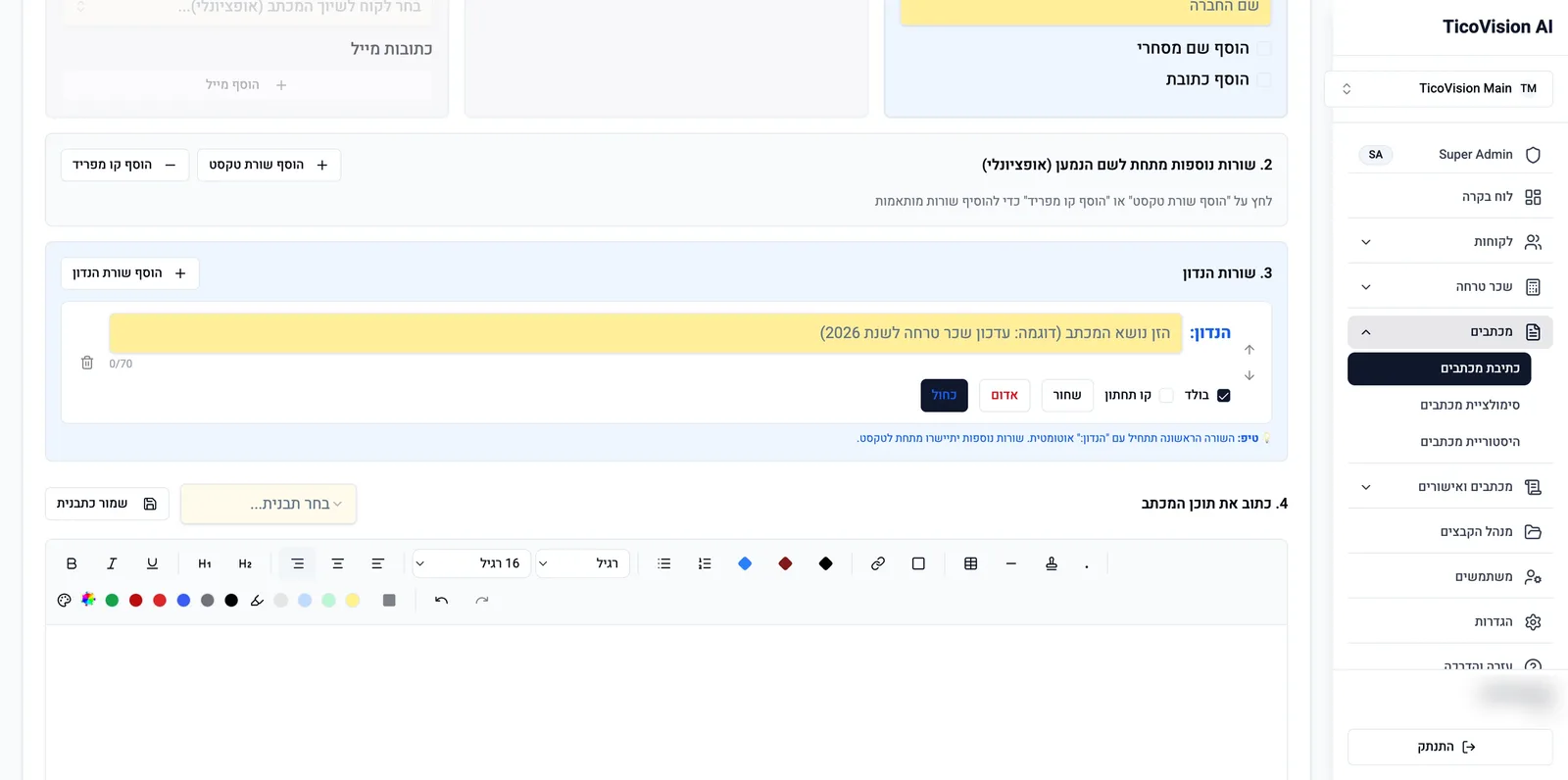
Task: Click the הוסף קו מפריד button
Action: pos(124,165)
